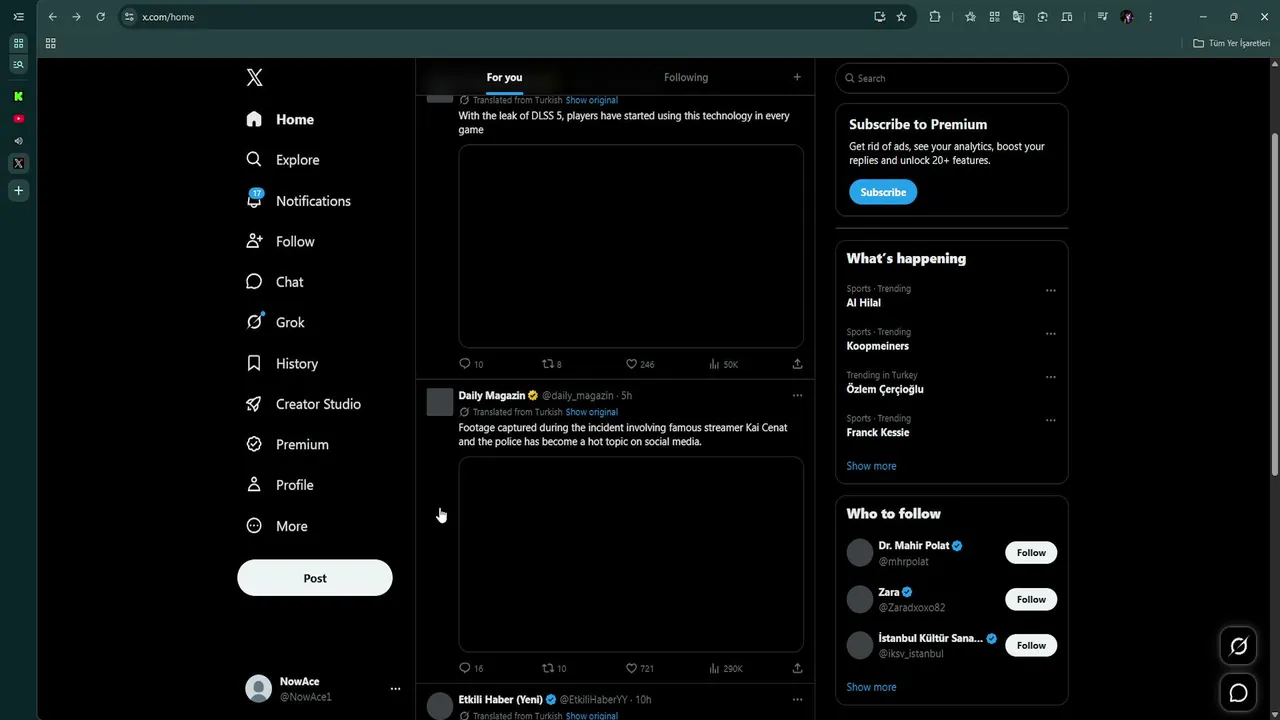1280x720 pixels.
Task: Add a new timeline tab with plus
Action: [x=797, y=77]
